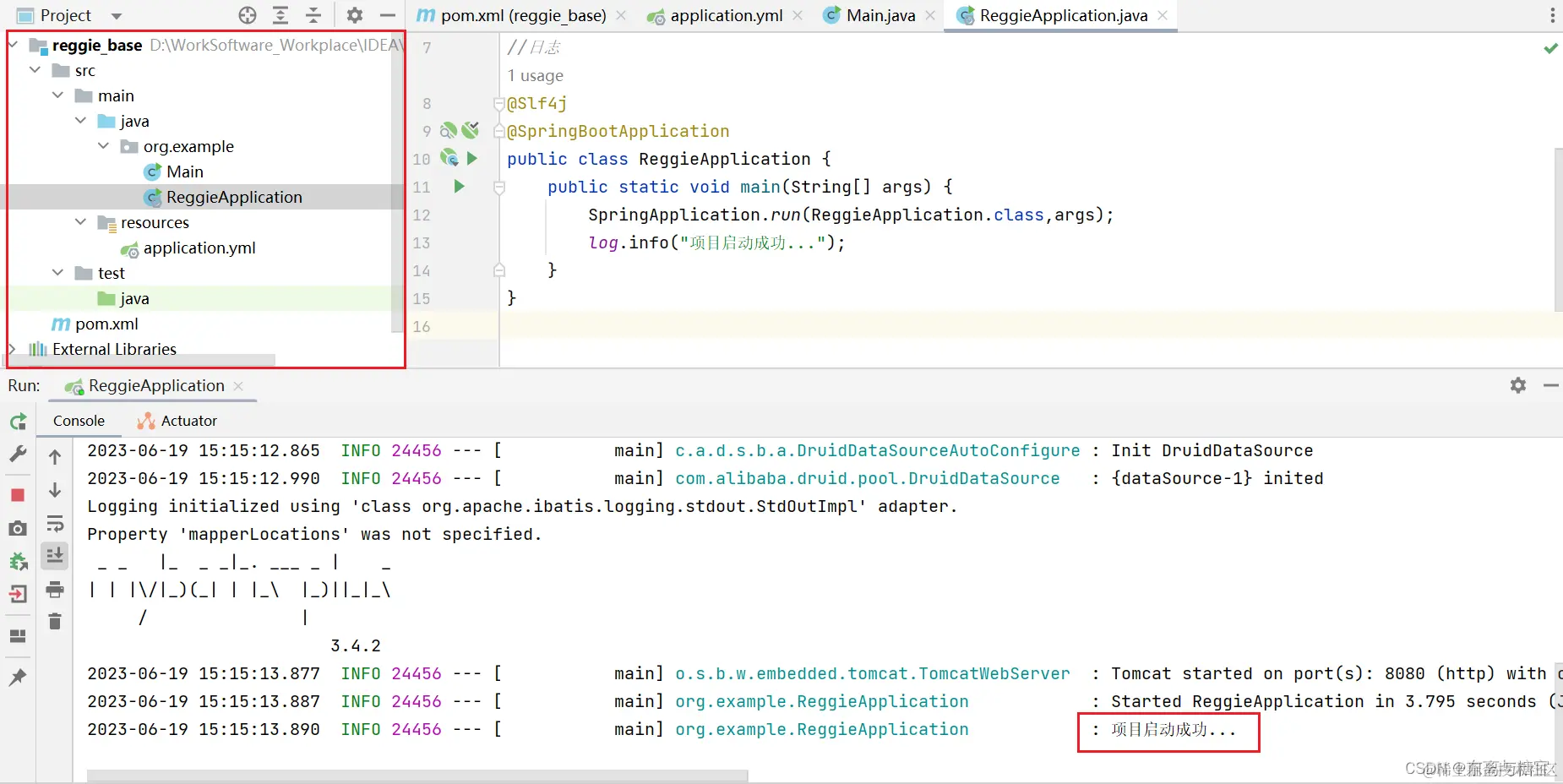The height and width of the screenshot is (784, 1563).
Task: Open the Console tab in Run panel
Action: [x=79, y=421]
